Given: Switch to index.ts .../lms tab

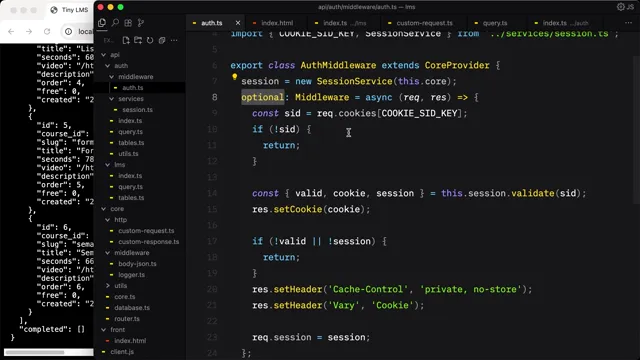Looking at the screenshot, I should pyautogui.click(x=344, y=23).
